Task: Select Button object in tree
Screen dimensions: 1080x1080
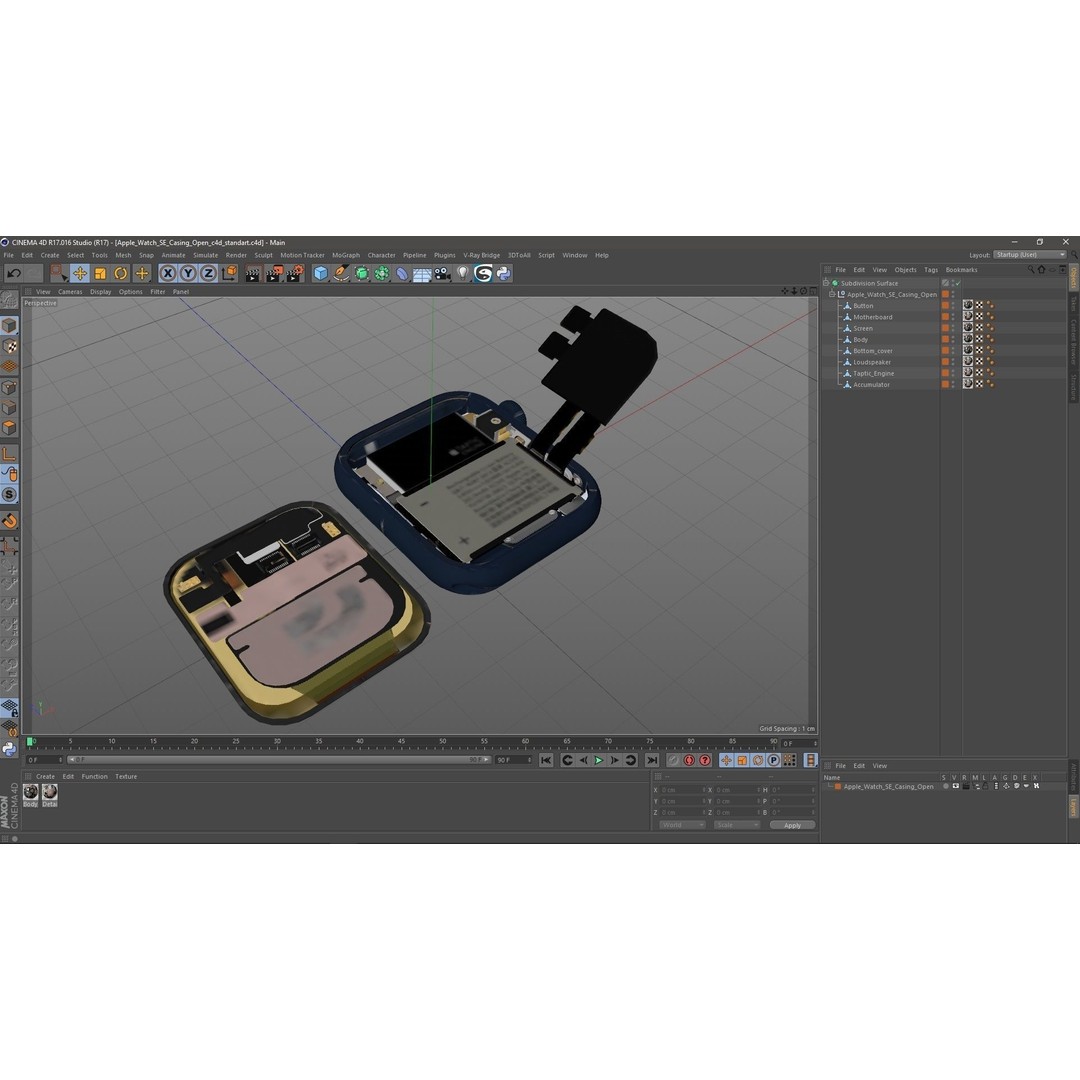Action: [863, 306]
